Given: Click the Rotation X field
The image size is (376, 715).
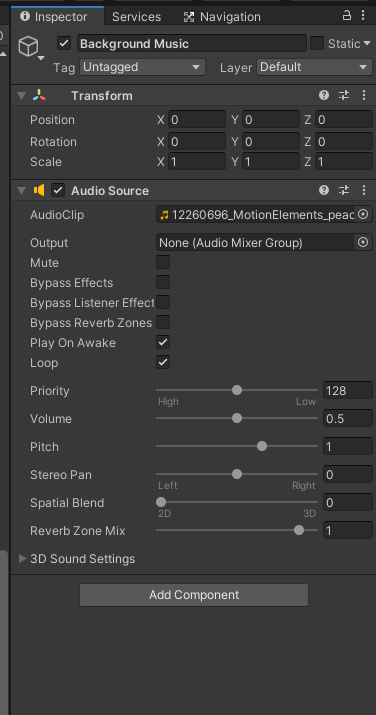Looking at the screenshot, I should tap(197, 141).
